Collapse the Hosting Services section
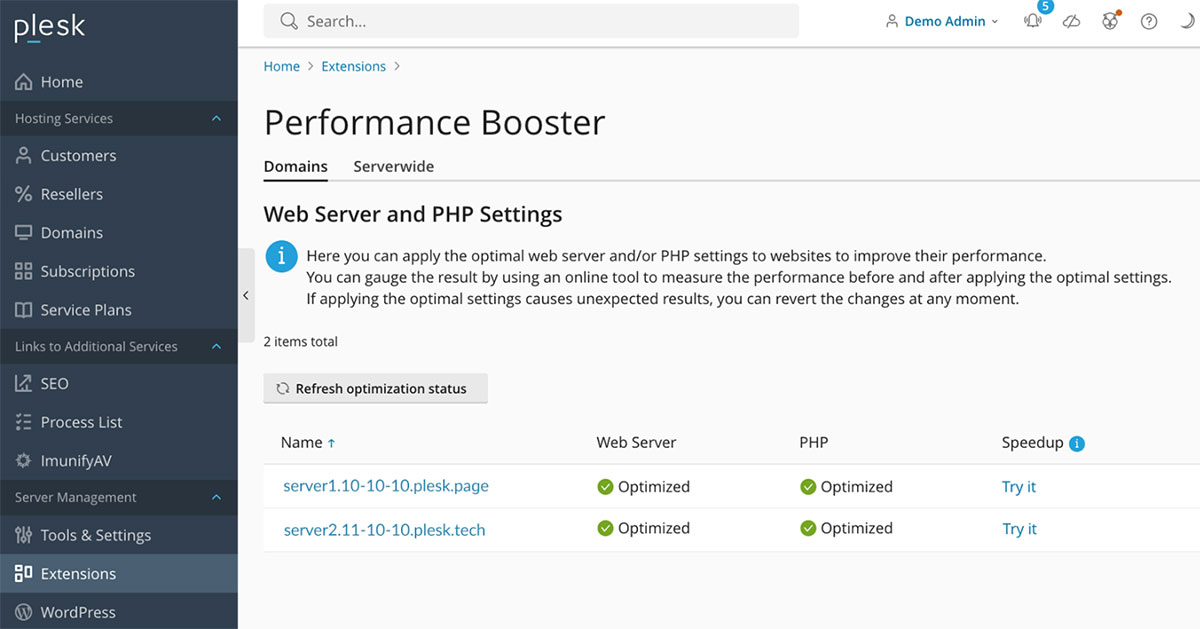This screenshot has height=629, width=1200. [x=217, y=119]
